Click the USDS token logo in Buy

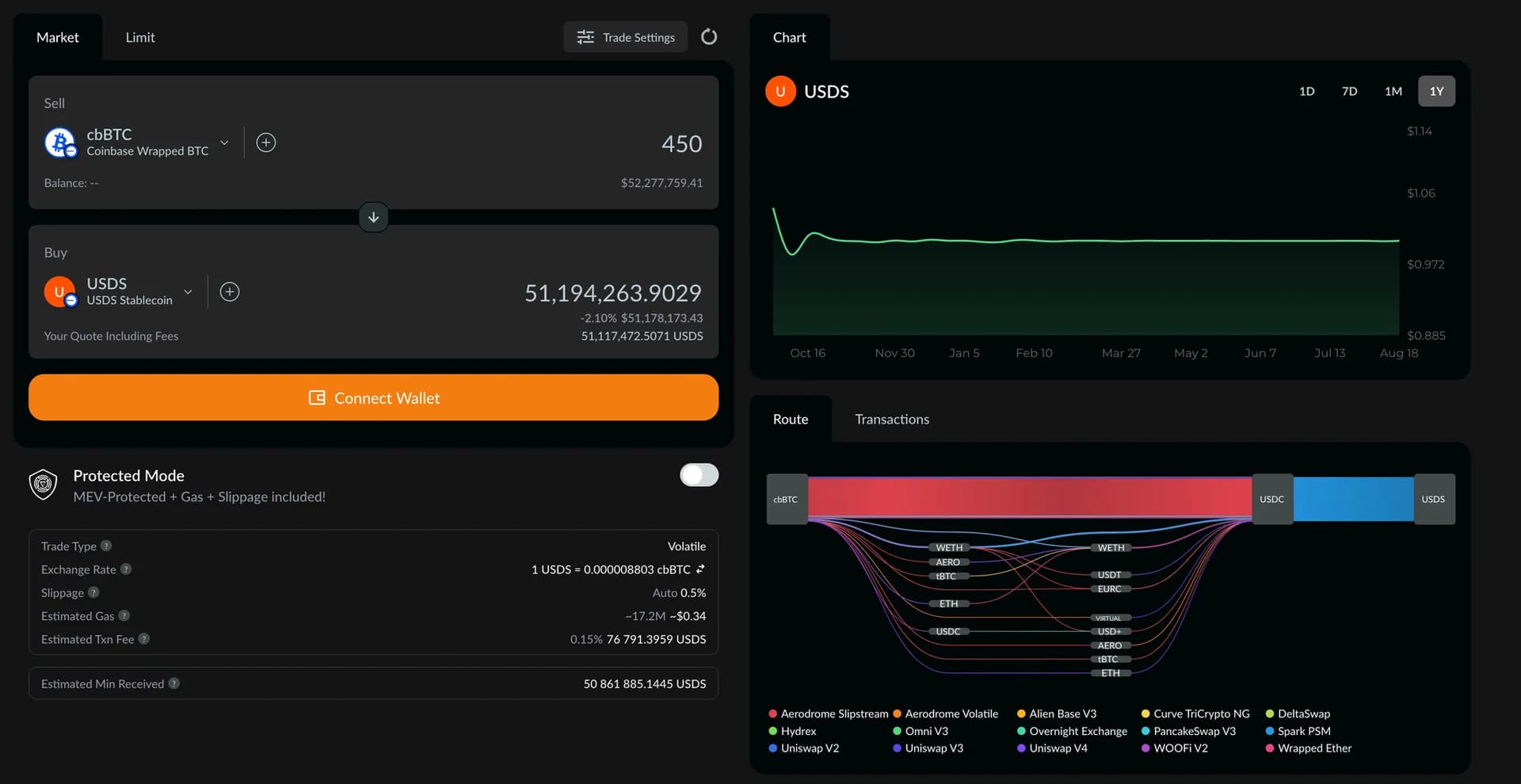59,291
